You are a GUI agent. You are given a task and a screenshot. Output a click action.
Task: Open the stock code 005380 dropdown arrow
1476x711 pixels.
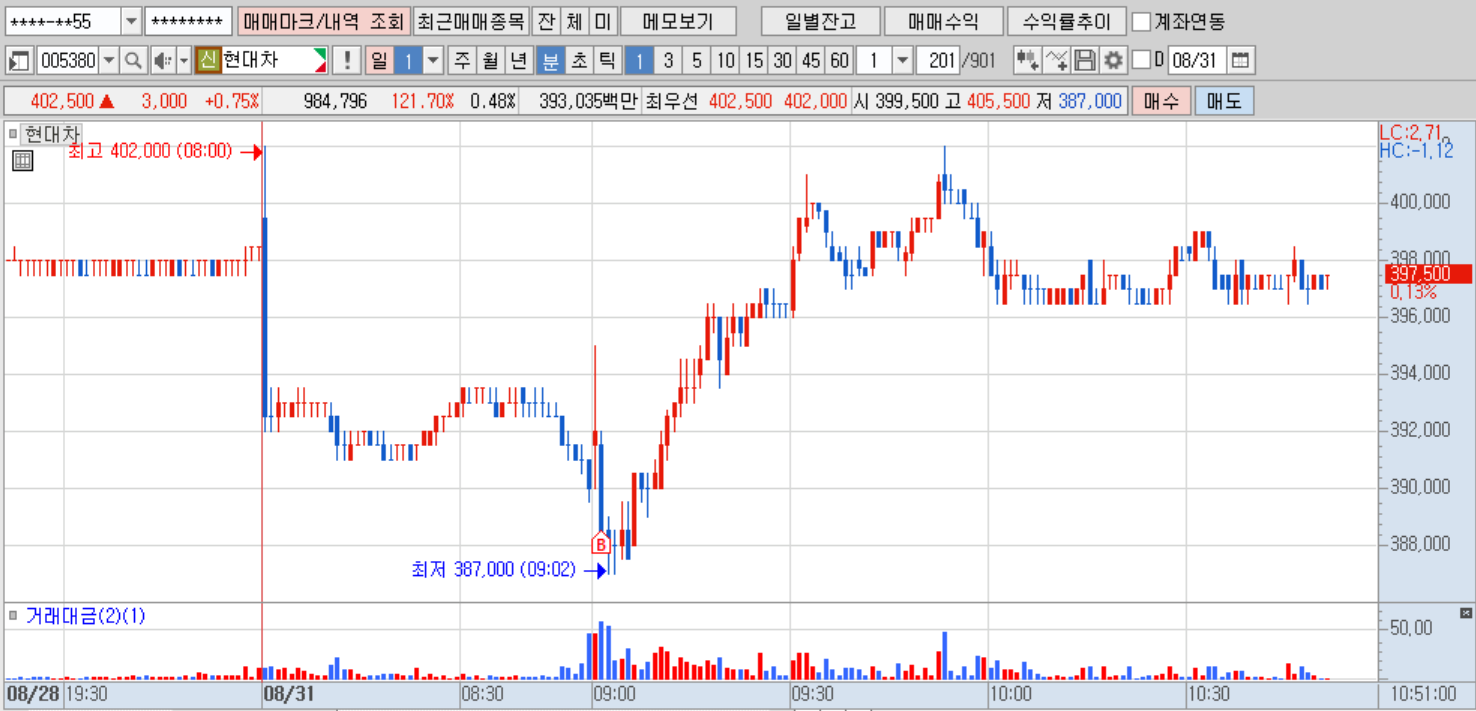coord(109,61)
